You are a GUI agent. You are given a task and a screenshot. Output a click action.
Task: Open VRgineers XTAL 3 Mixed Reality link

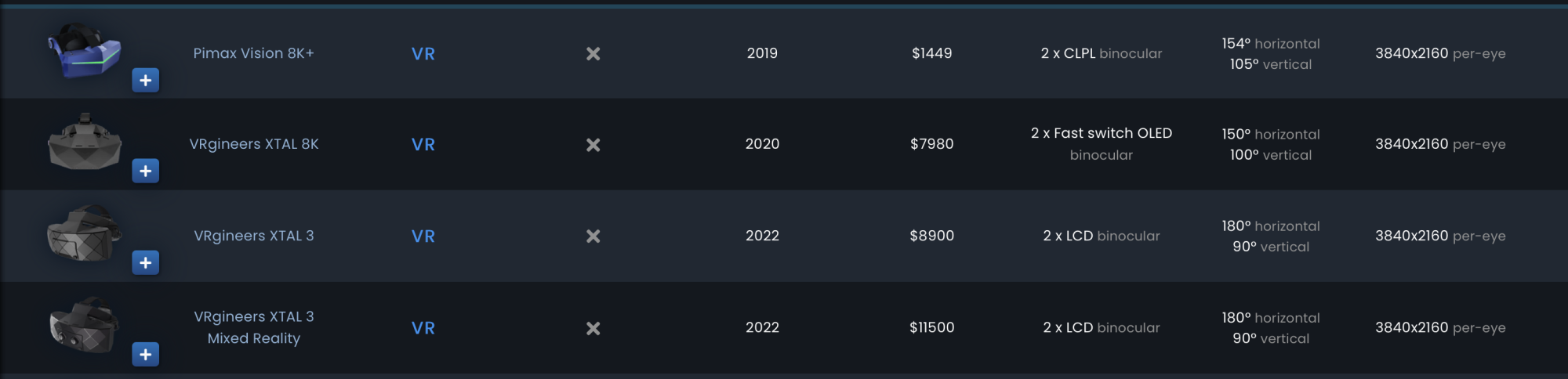point(254,327)
